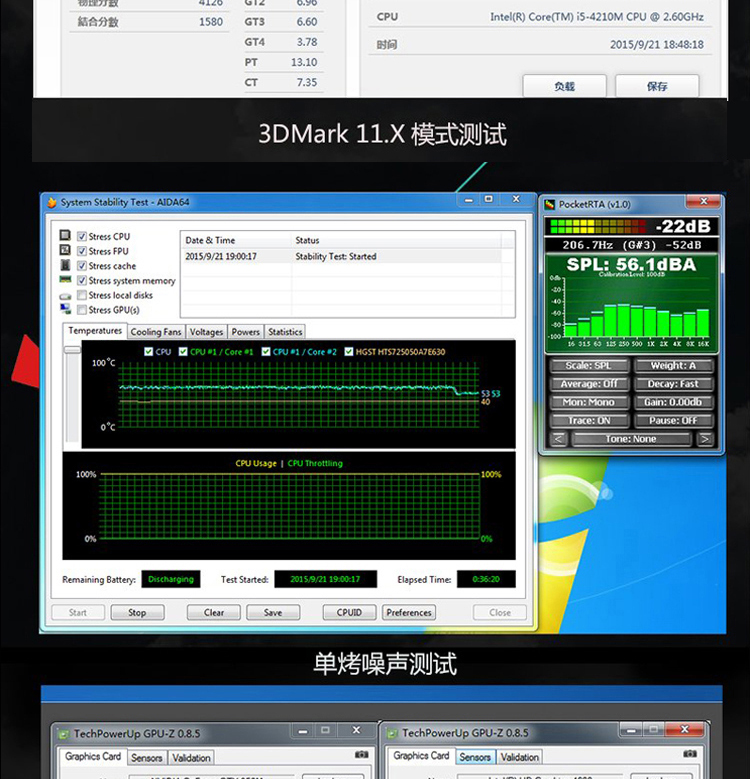Enable Stress local disks checkbox
750x779 pixels.
pos(82,295)
